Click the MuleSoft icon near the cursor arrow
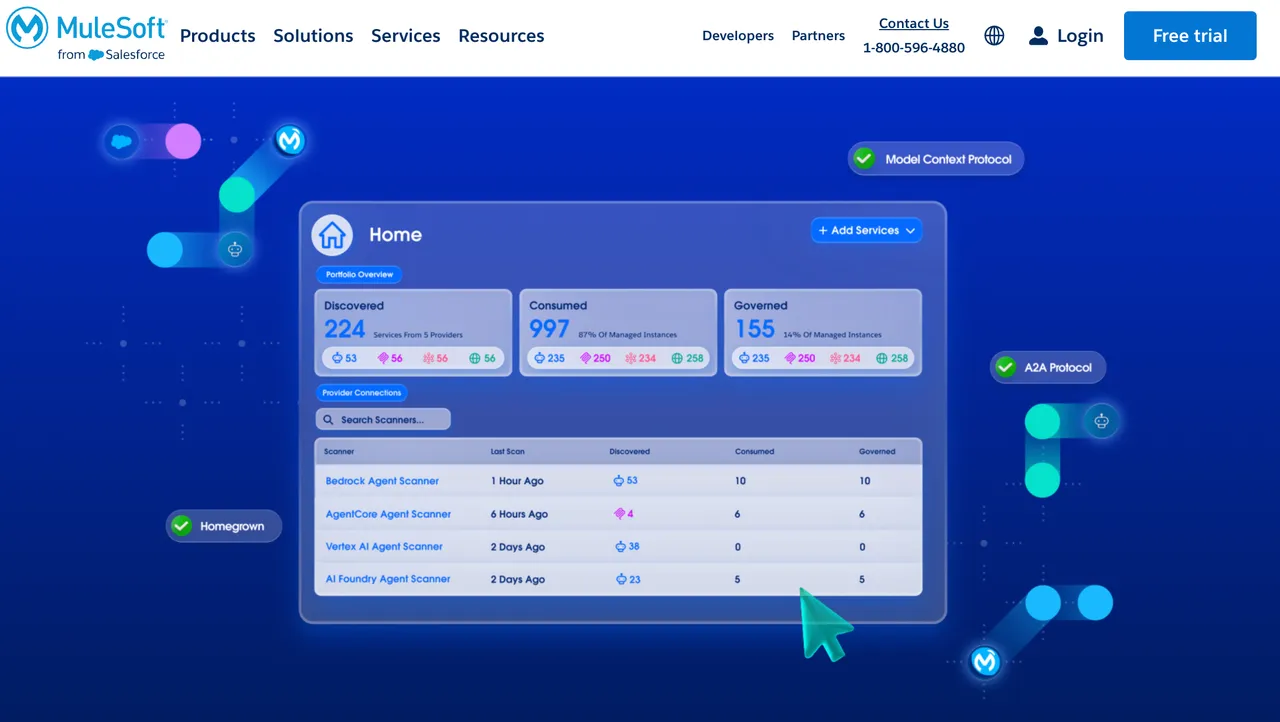The height and width of the screenshot is (722, 1280). coord(985,661)
